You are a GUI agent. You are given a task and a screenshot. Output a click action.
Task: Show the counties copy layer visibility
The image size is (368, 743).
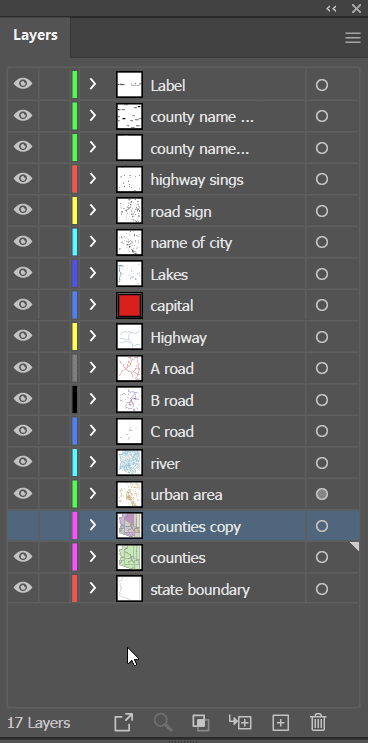[23, 526]
